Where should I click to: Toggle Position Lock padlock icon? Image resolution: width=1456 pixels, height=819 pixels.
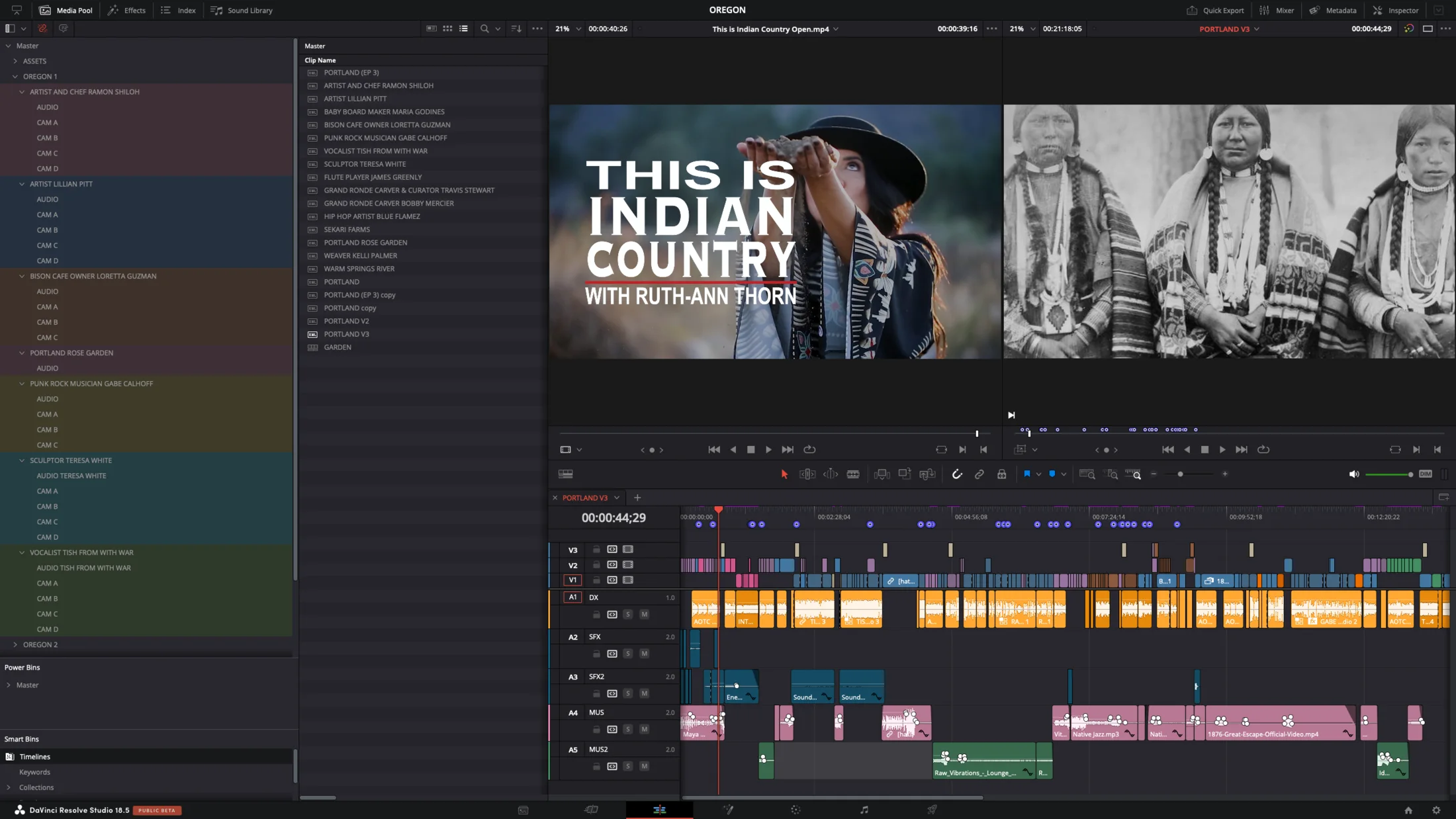tap(1002, 474)
